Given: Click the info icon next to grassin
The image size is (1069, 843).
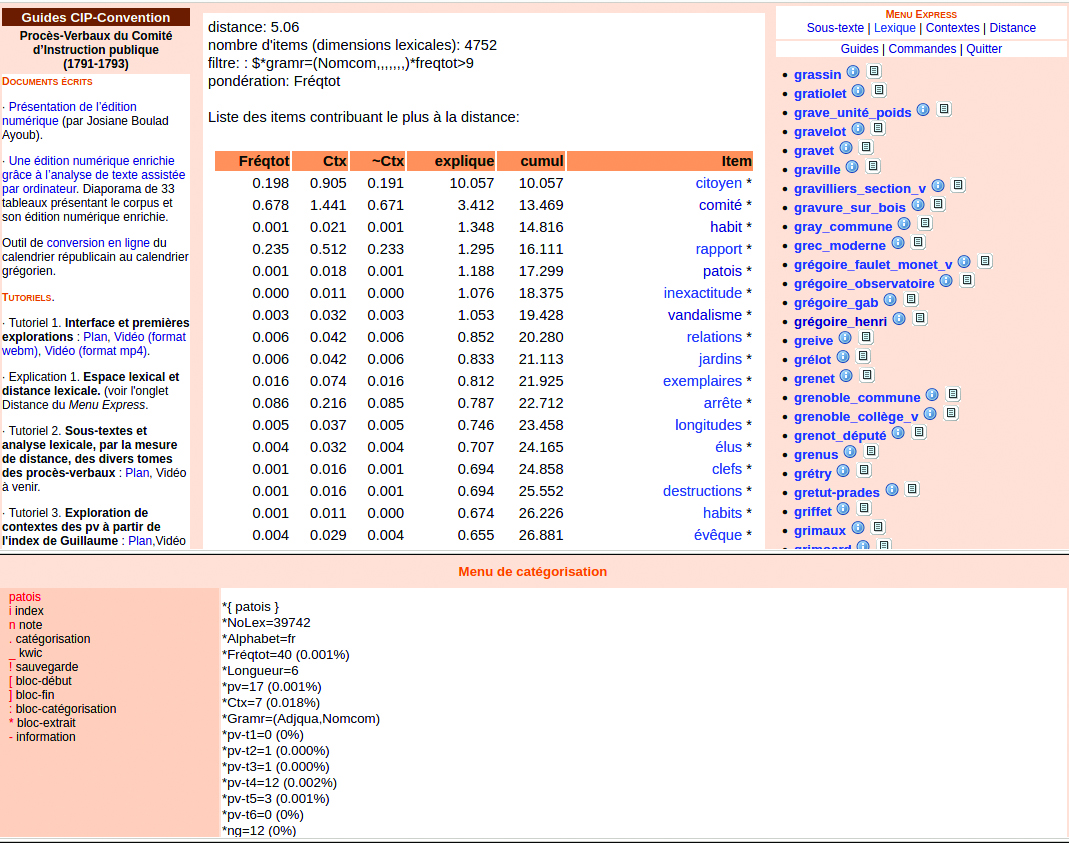Looking at the screenshot, I should click(853, 72).
